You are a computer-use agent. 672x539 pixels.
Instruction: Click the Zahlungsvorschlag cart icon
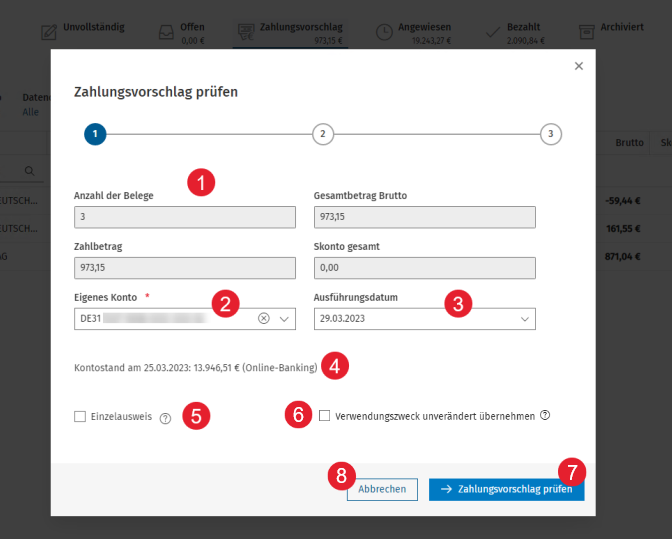246,32
